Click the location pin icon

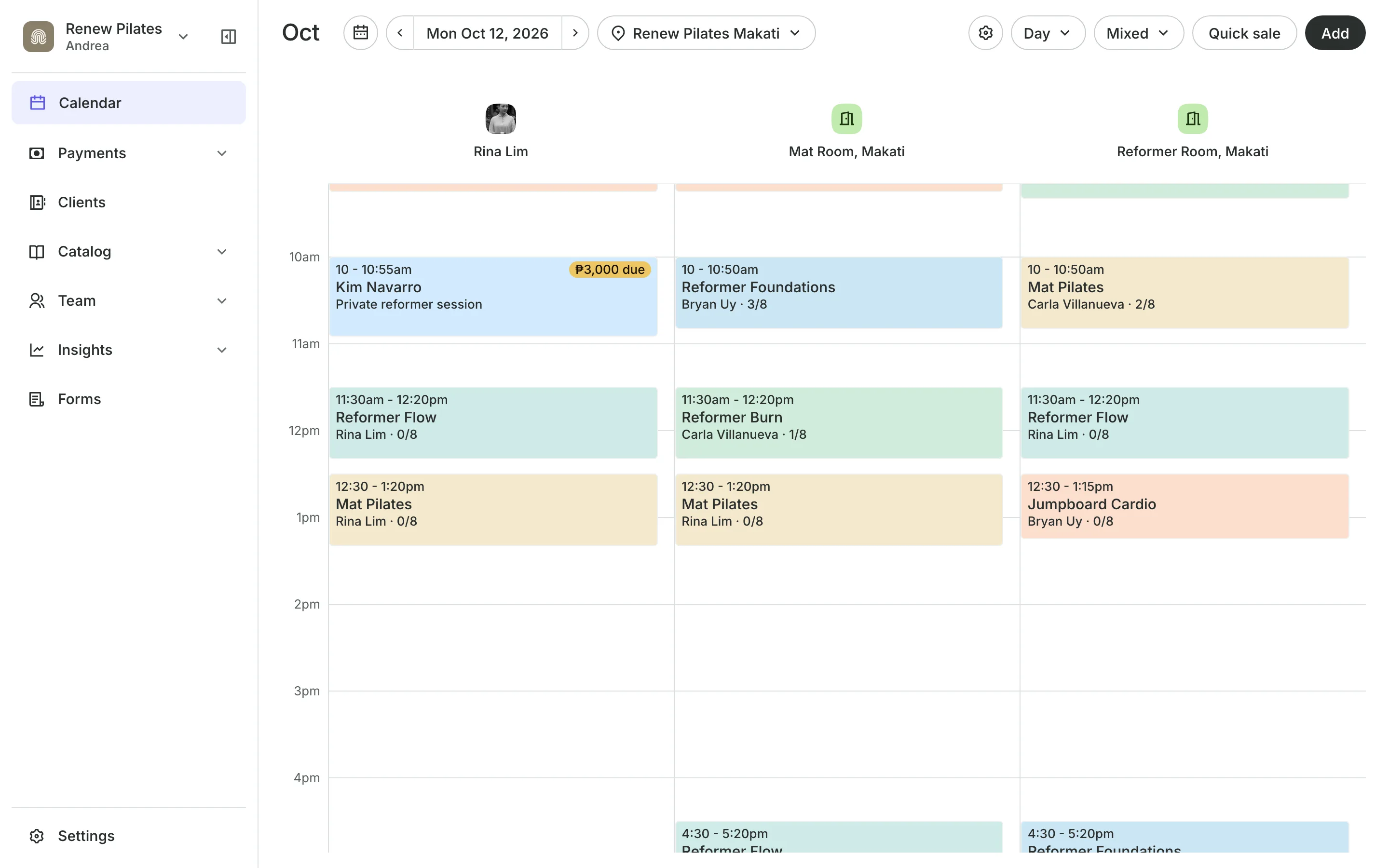618,33
